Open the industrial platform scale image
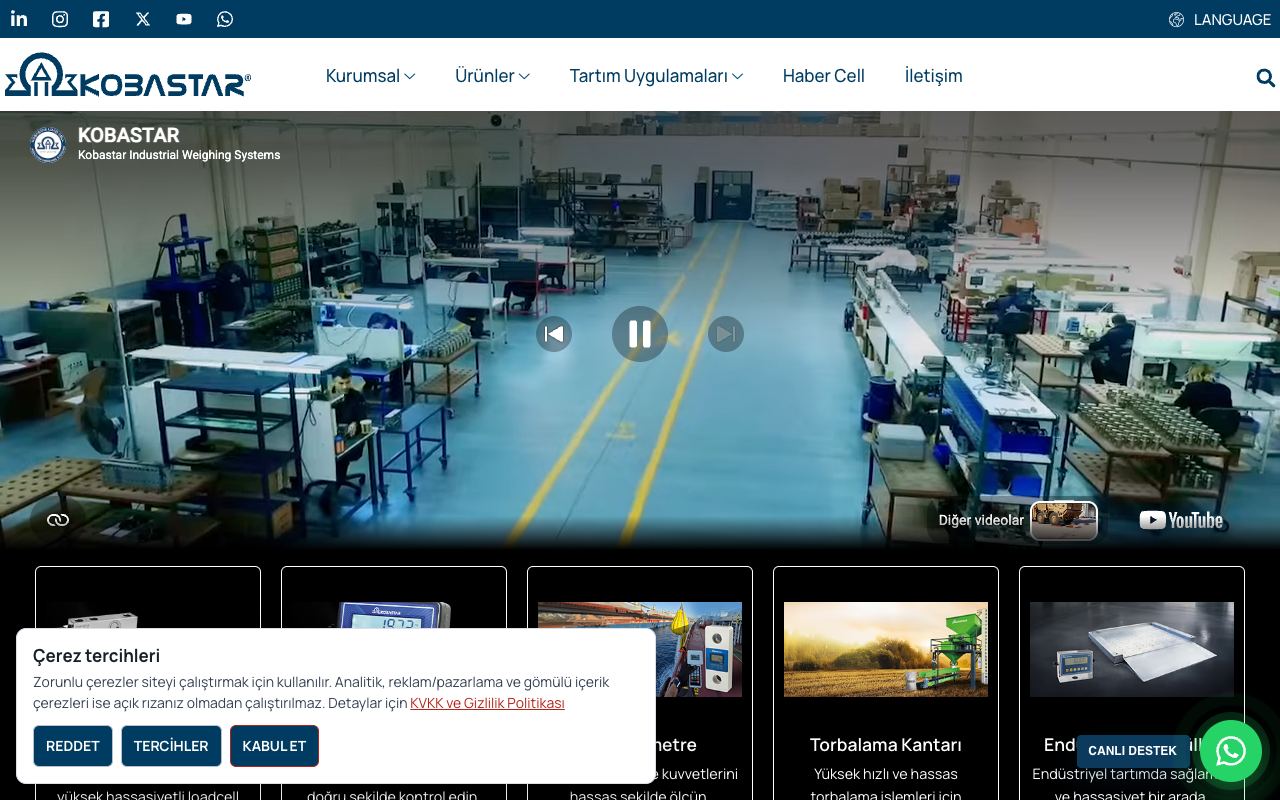1280x800 pixels. pos(1132,649)
